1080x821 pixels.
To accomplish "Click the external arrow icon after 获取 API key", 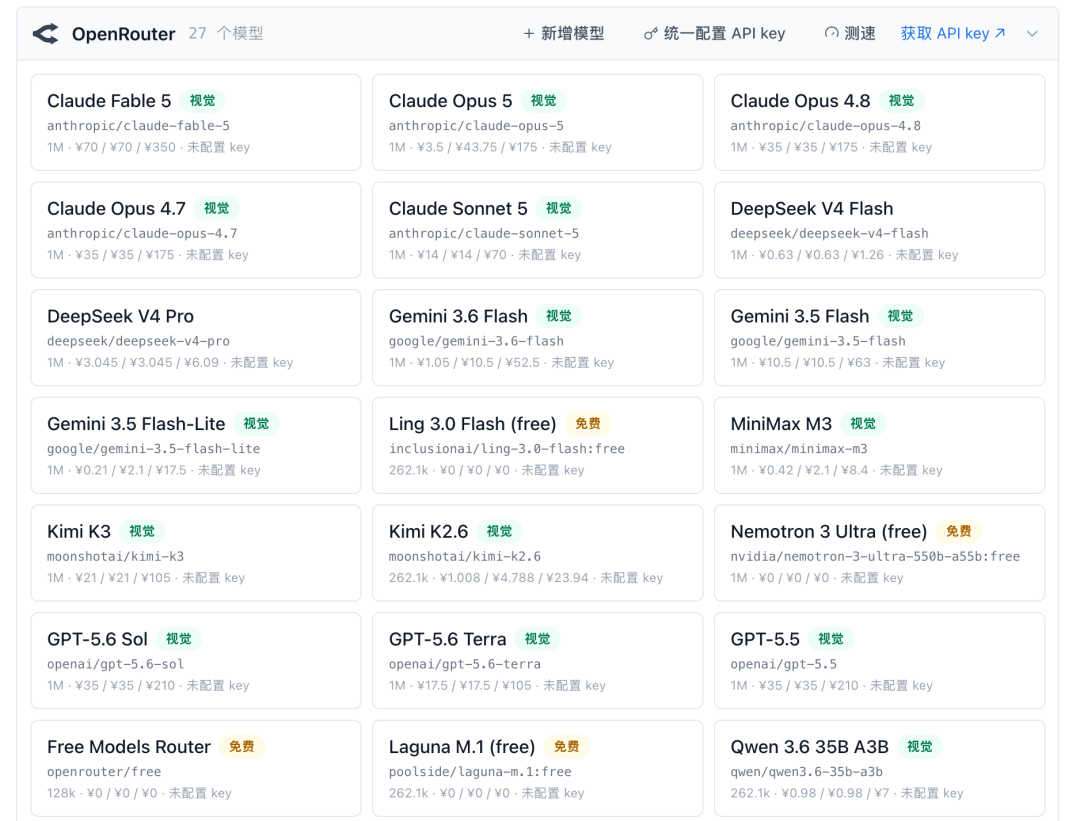I will click(x=1000, y=33).
